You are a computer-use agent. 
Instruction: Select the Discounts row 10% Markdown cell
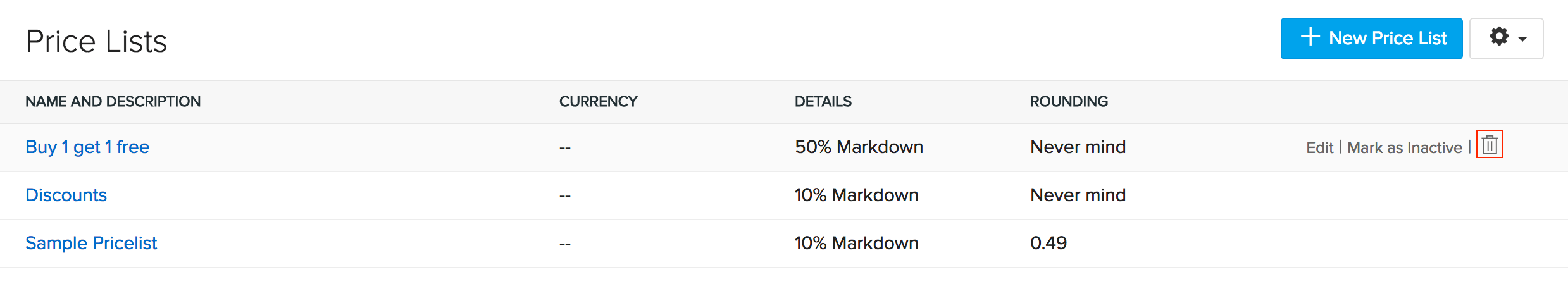856,195
